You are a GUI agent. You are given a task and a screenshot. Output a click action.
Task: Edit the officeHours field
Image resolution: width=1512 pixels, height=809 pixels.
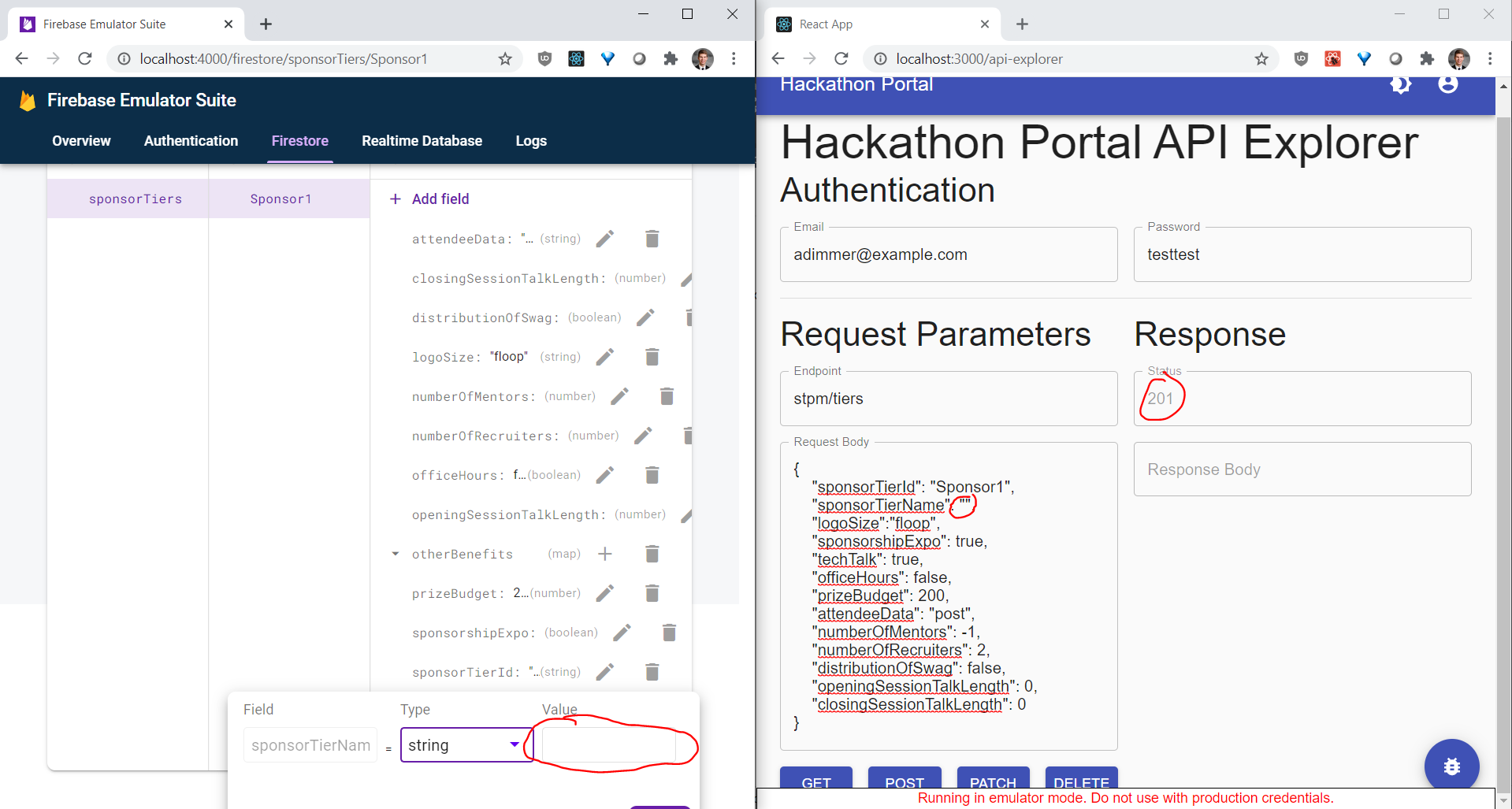pos(605,475)
